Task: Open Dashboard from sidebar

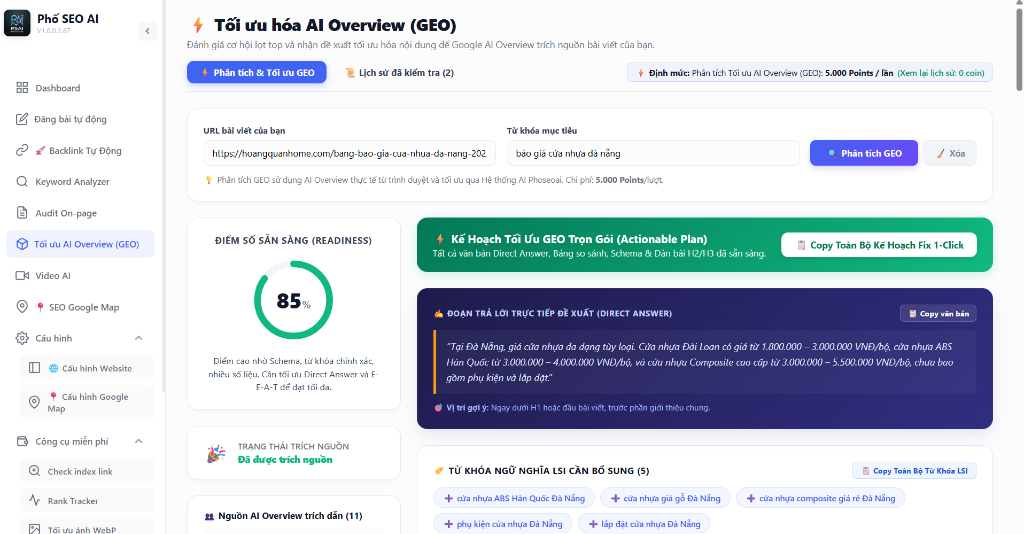Action: coord(80,87)
